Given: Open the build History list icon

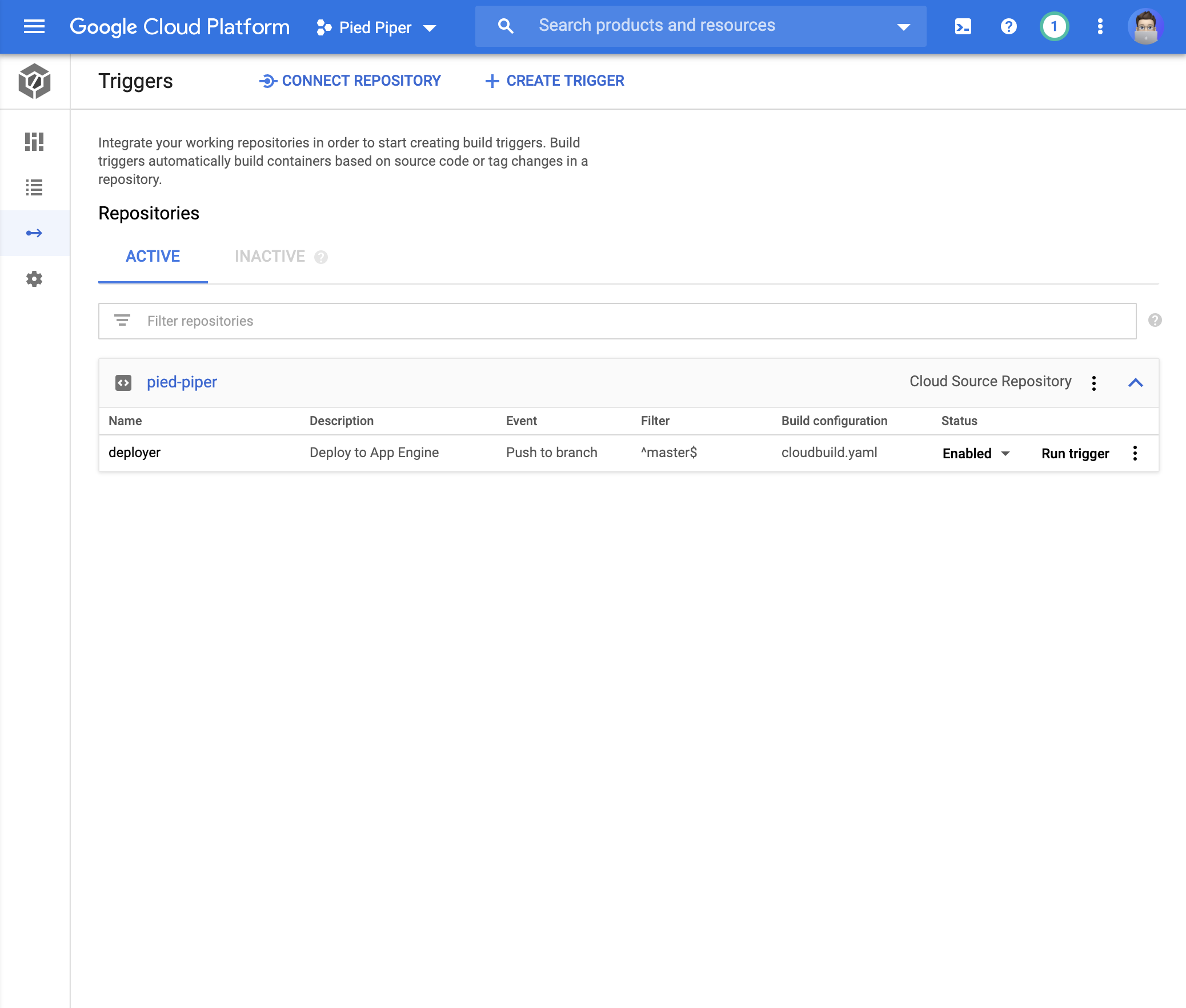Looking at the screenshot, I should pyautogui.click(x=34, y=187).
